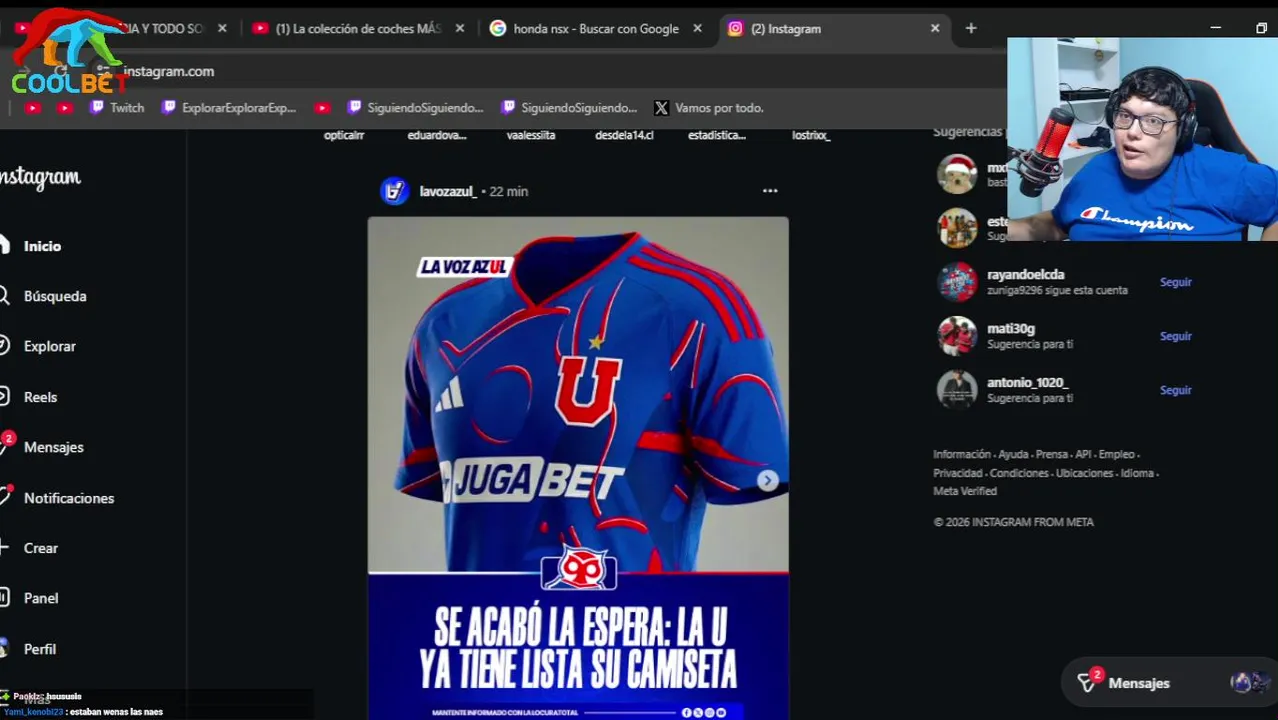Open the estadistica... story
This screenshot has height=720, width=1278.
tap(717, 135)
